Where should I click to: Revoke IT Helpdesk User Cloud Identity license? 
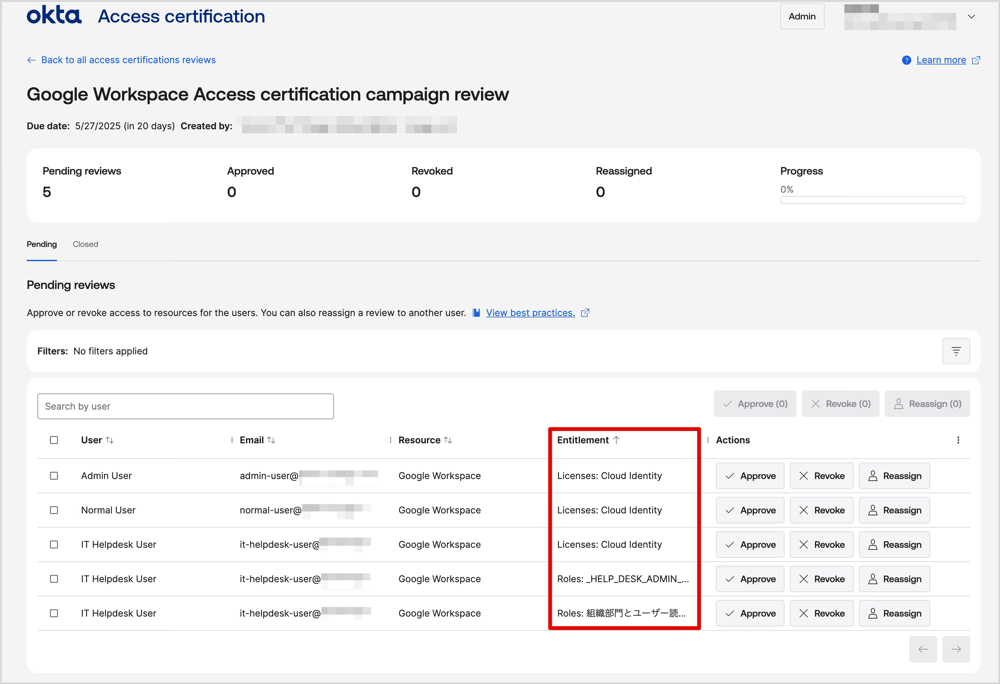[821, 544]
